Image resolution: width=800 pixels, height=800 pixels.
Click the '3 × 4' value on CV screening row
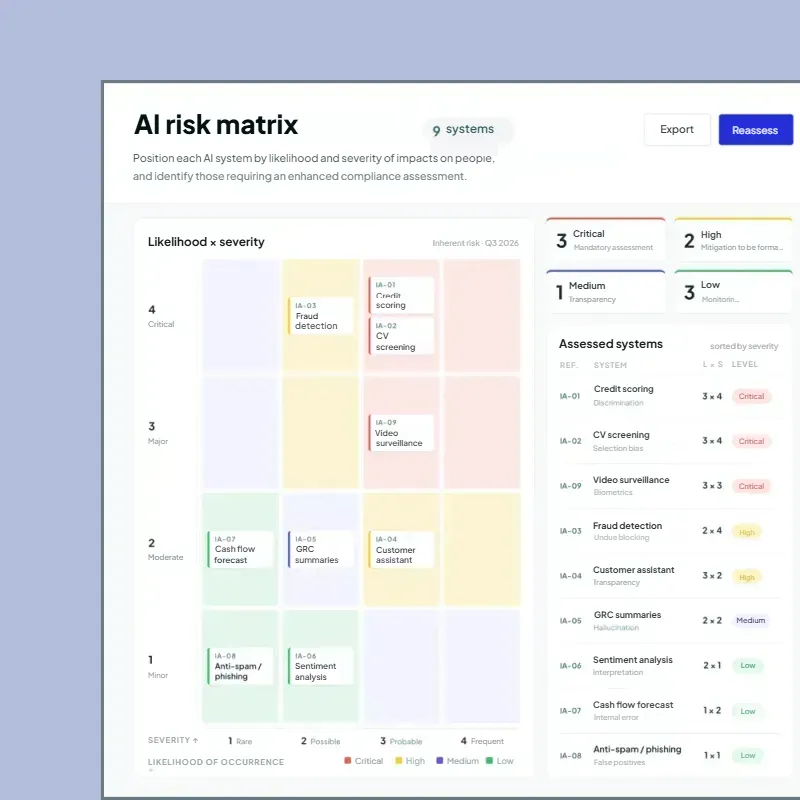pos(712,440)
